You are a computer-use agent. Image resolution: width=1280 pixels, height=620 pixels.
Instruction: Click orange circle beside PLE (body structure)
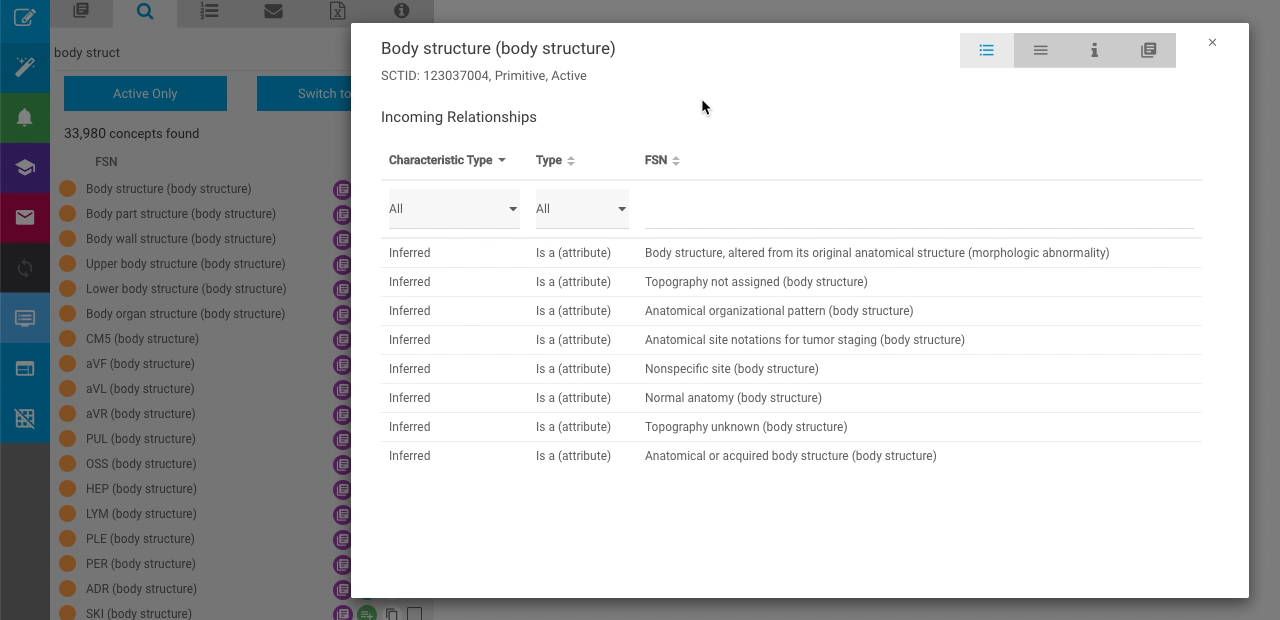[x=67, y=539]
